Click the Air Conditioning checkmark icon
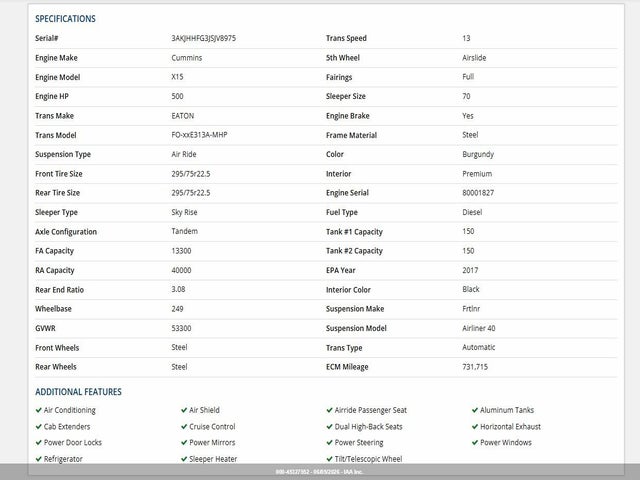Screen dimensions: 640x480 (x=39, y=410)
